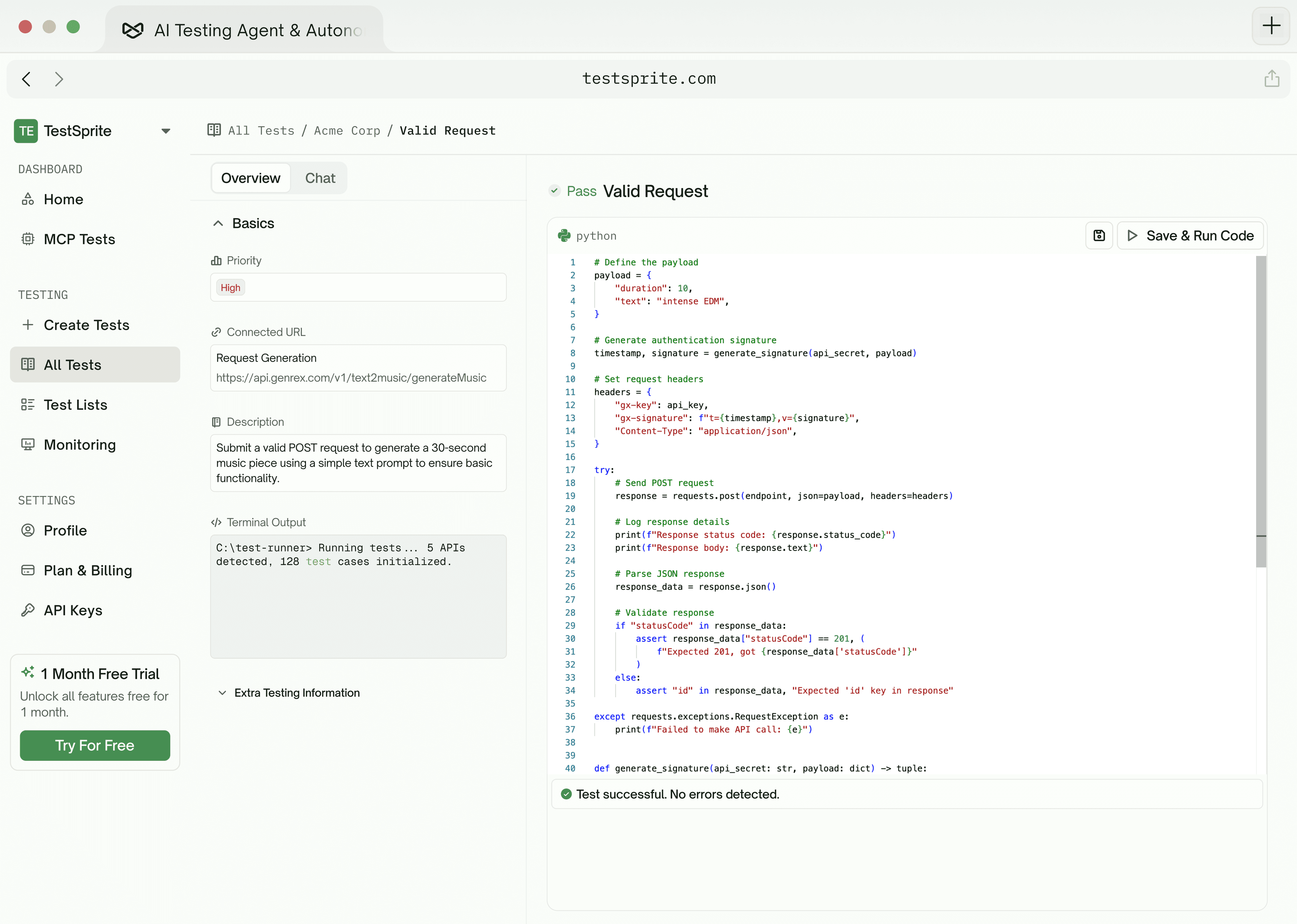Open Test Lists in sidebar

(95, 405)
